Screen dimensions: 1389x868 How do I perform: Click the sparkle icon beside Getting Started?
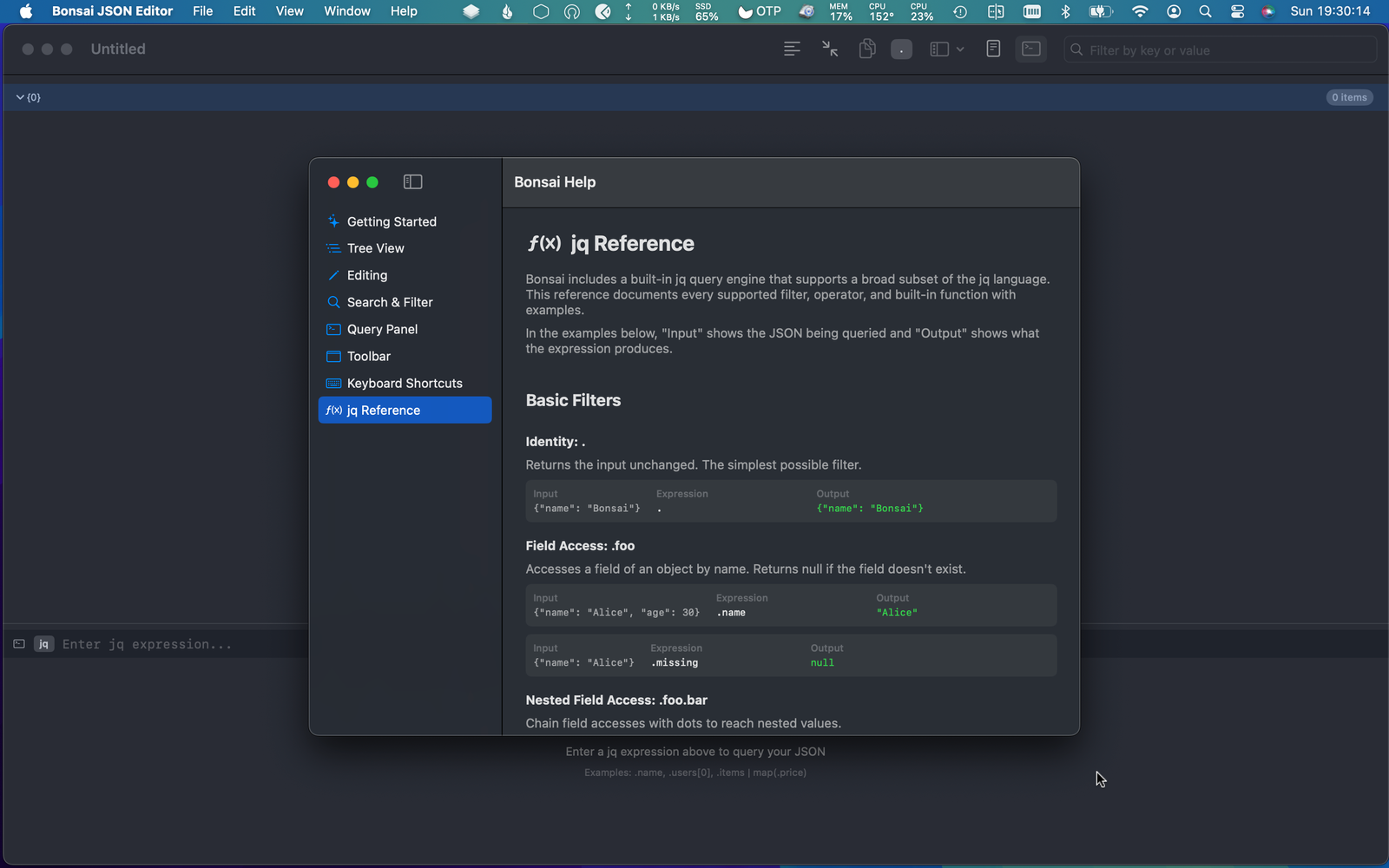333,221
